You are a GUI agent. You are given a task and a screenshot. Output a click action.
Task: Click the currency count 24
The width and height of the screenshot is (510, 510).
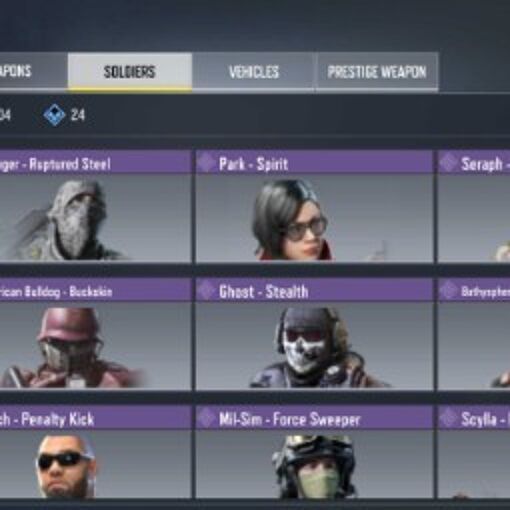[78, 115]
